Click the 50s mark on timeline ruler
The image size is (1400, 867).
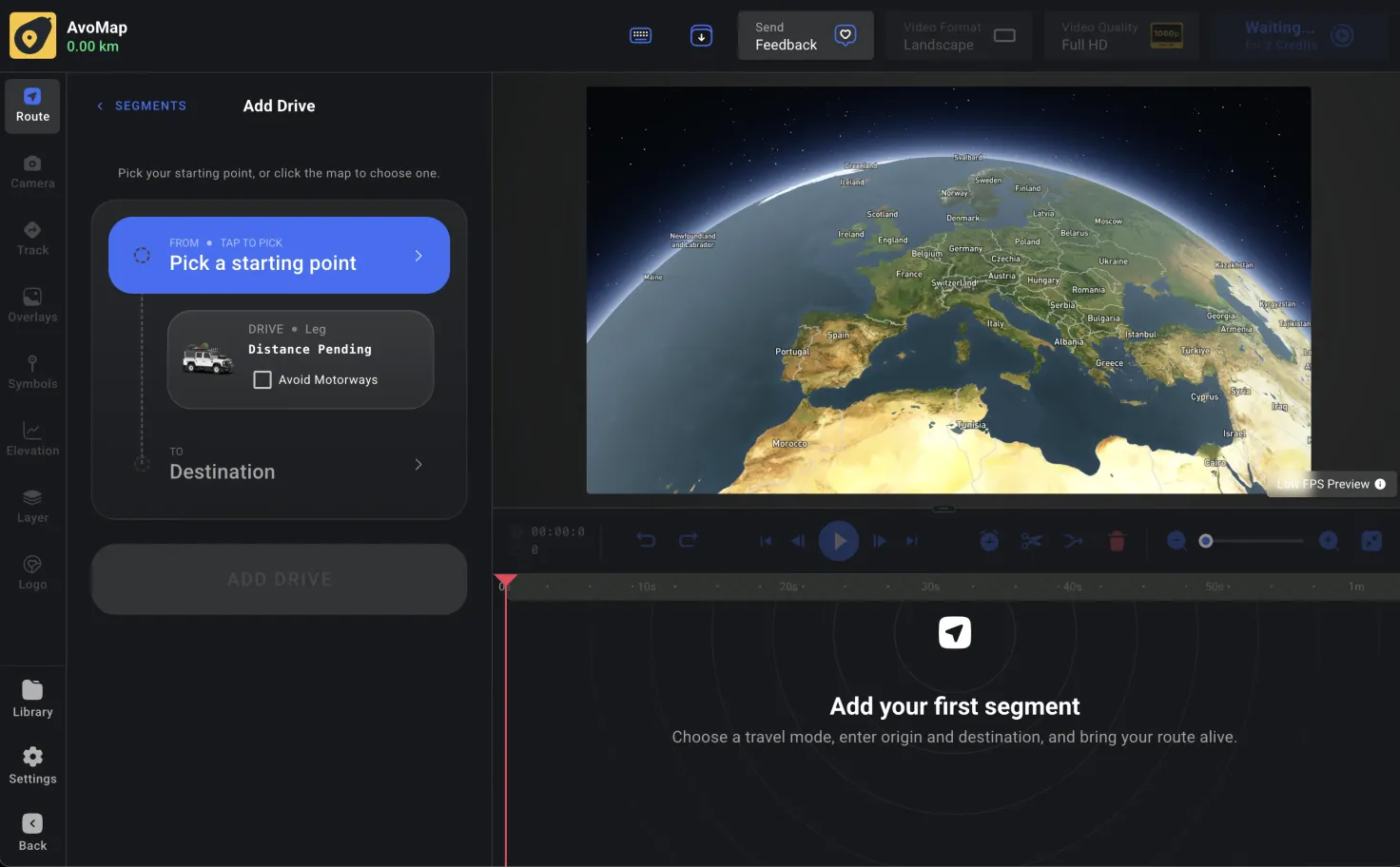pos(1215,587)
